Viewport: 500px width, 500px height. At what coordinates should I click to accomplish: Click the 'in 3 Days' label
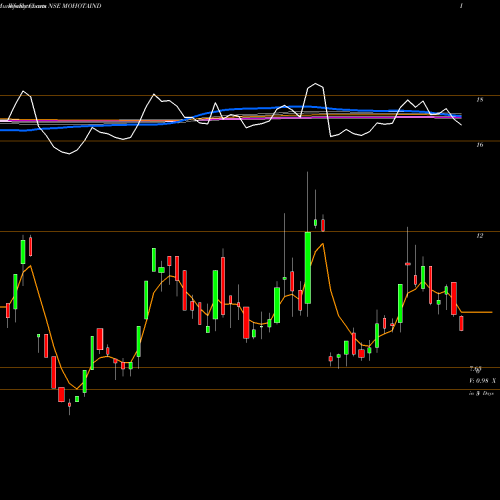481,393
